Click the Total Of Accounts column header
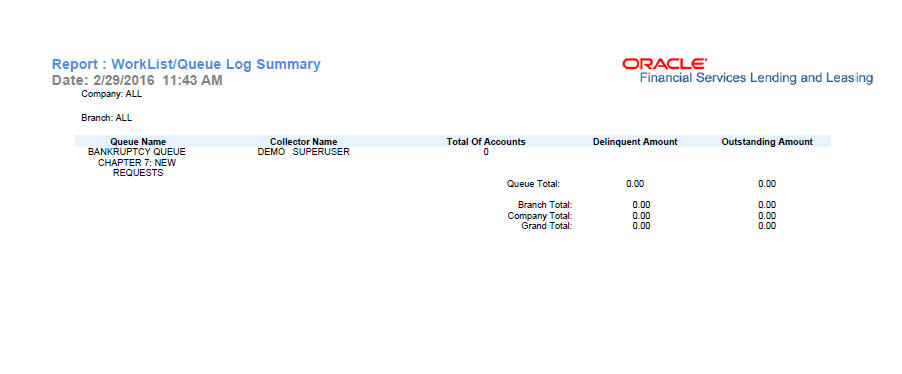 [x=486, y=142]
